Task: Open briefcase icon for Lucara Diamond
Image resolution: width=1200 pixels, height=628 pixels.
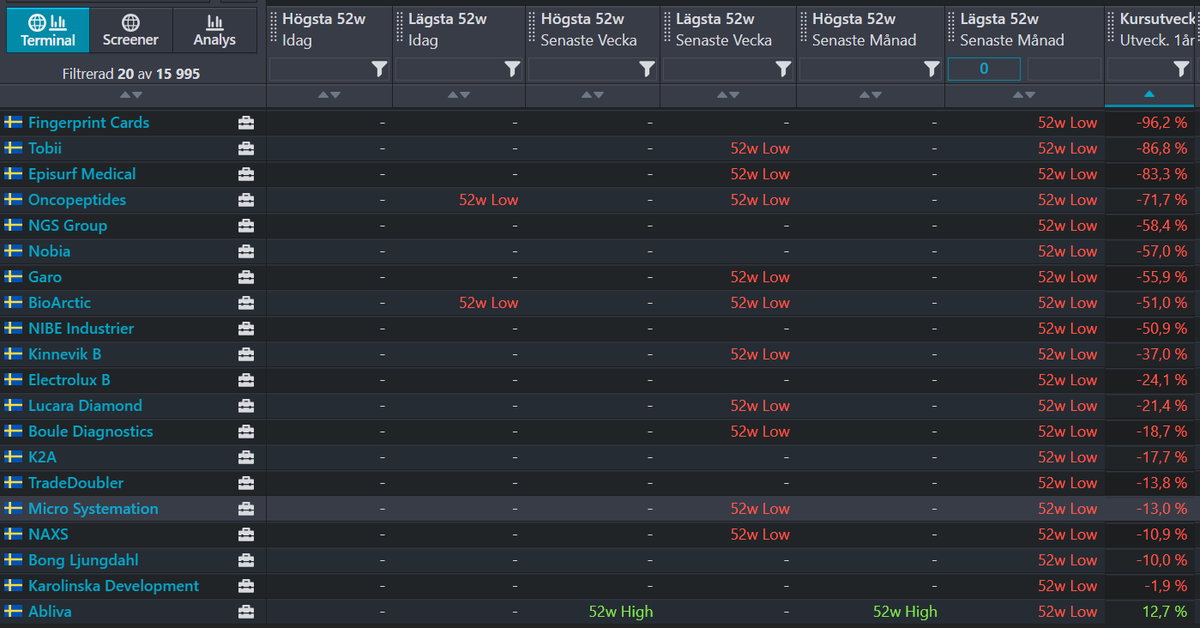Action: (x=246, y=406)
